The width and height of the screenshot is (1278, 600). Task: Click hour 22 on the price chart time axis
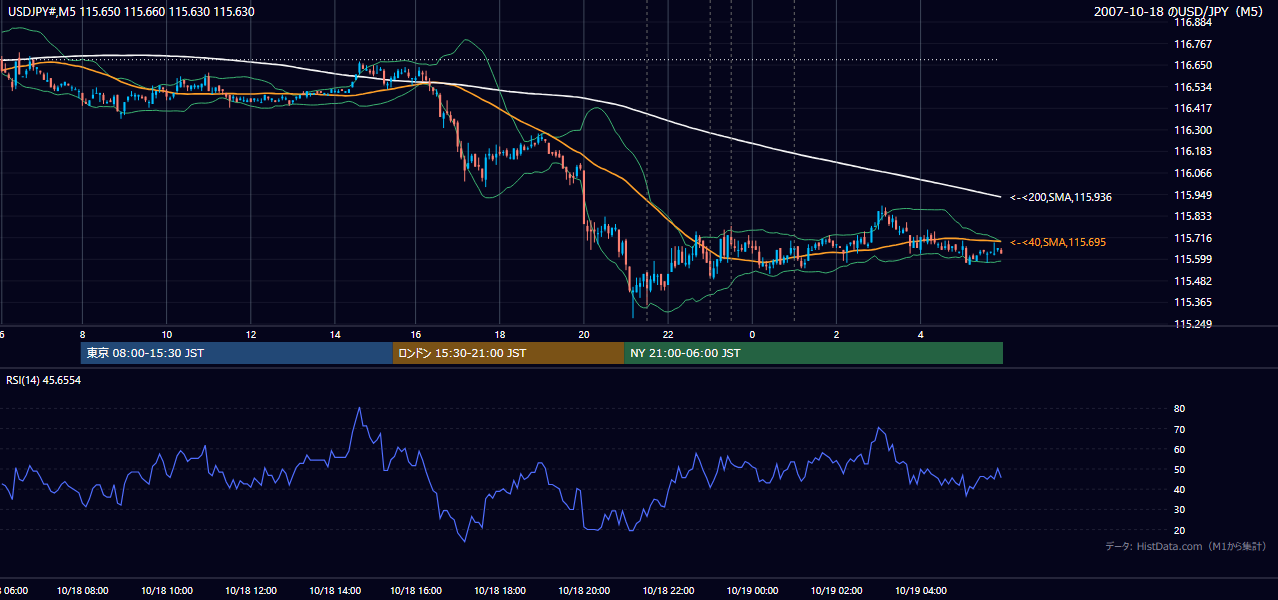(668, 335)
